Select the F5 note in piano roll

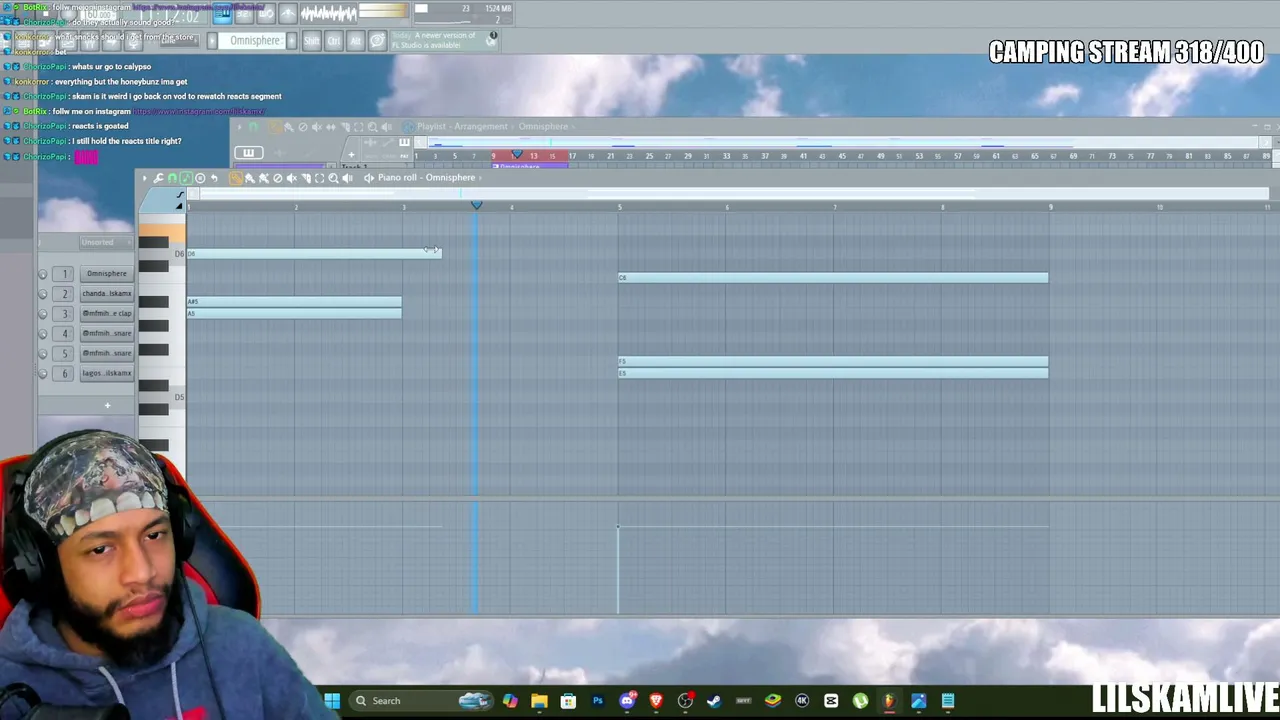coord(833,362)
